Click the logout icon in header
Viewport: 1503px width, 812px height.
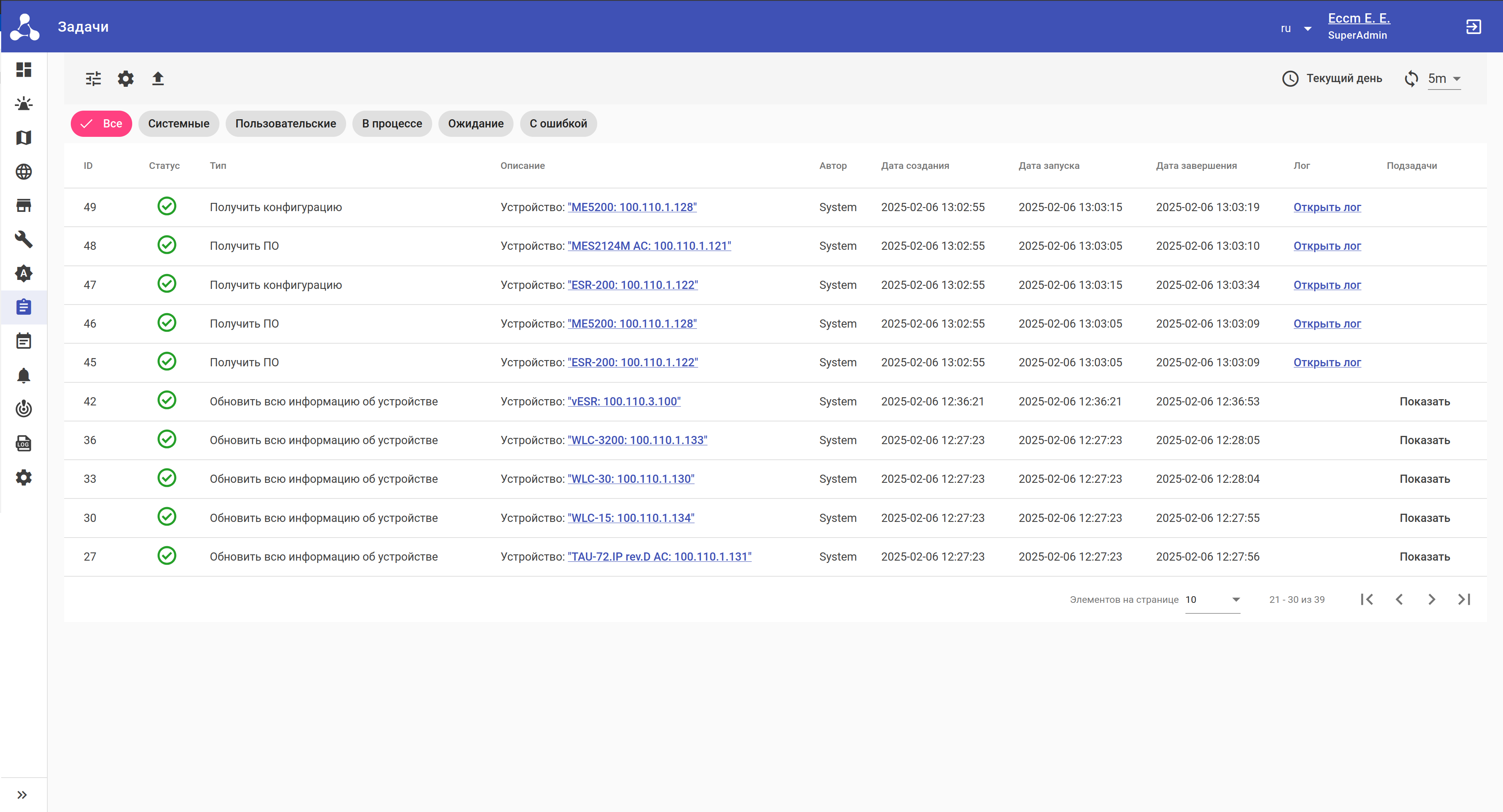[x=1473, y=27]
